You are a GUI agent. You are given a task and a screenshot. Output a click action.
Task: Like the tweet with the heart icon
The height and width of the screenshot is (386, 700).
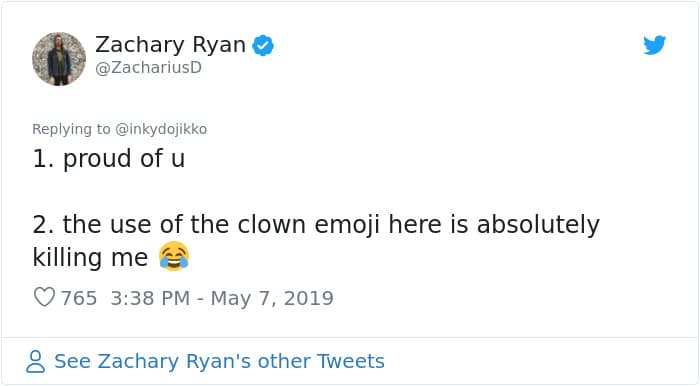click(x=45, y=297)
